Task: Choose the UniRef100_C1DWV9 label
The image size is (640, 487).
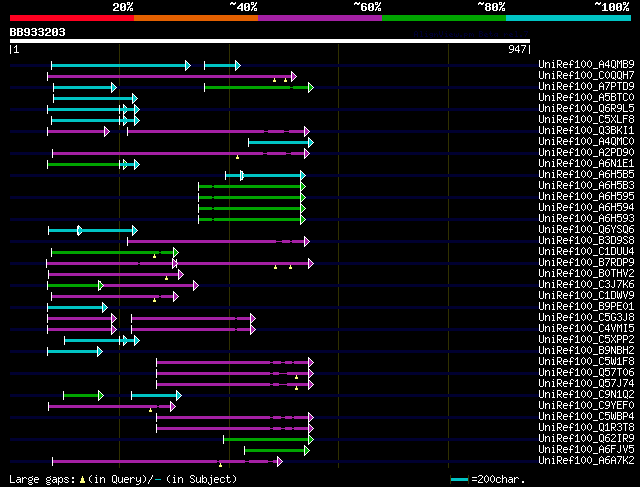Action: 586,296
